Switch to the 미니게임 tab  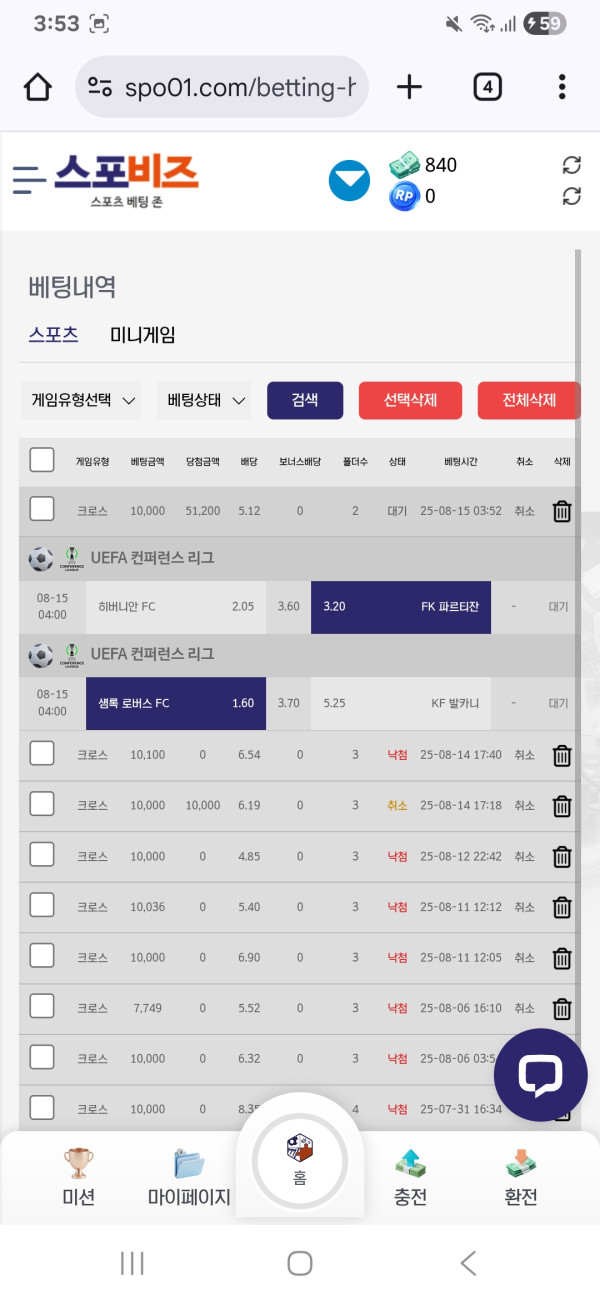point(143,335)
